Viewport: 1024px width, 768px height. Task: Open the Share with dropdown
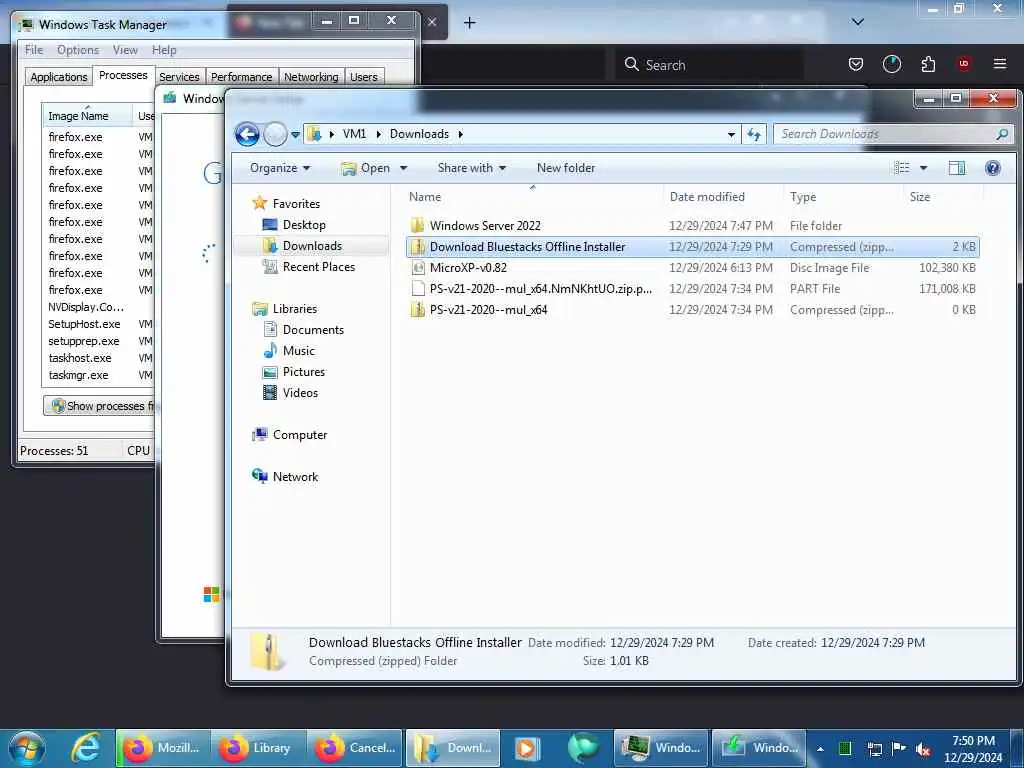point(472,168)
